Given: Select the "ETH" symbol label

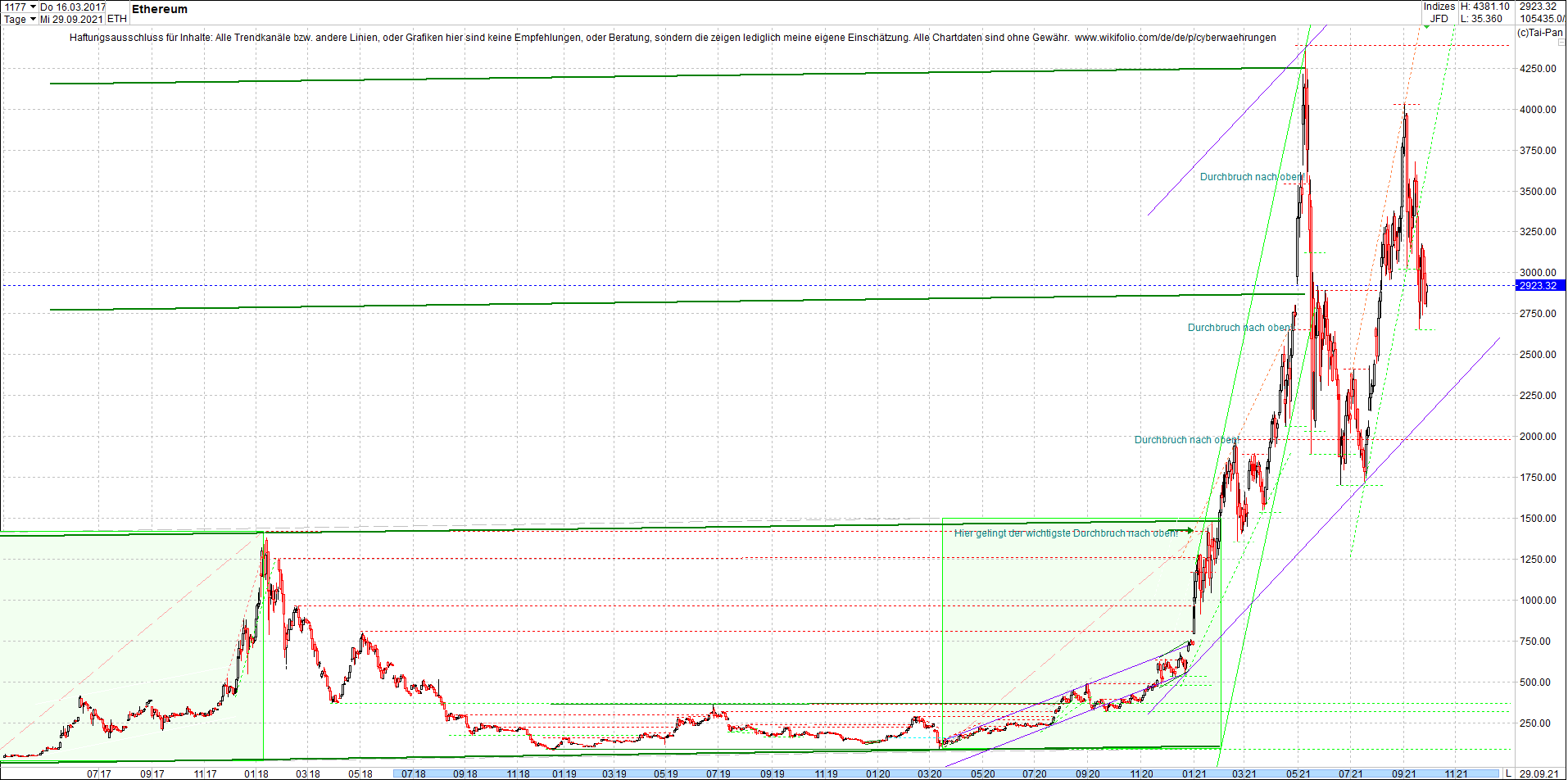Looking at the screenshot, I should click(117, 18).
